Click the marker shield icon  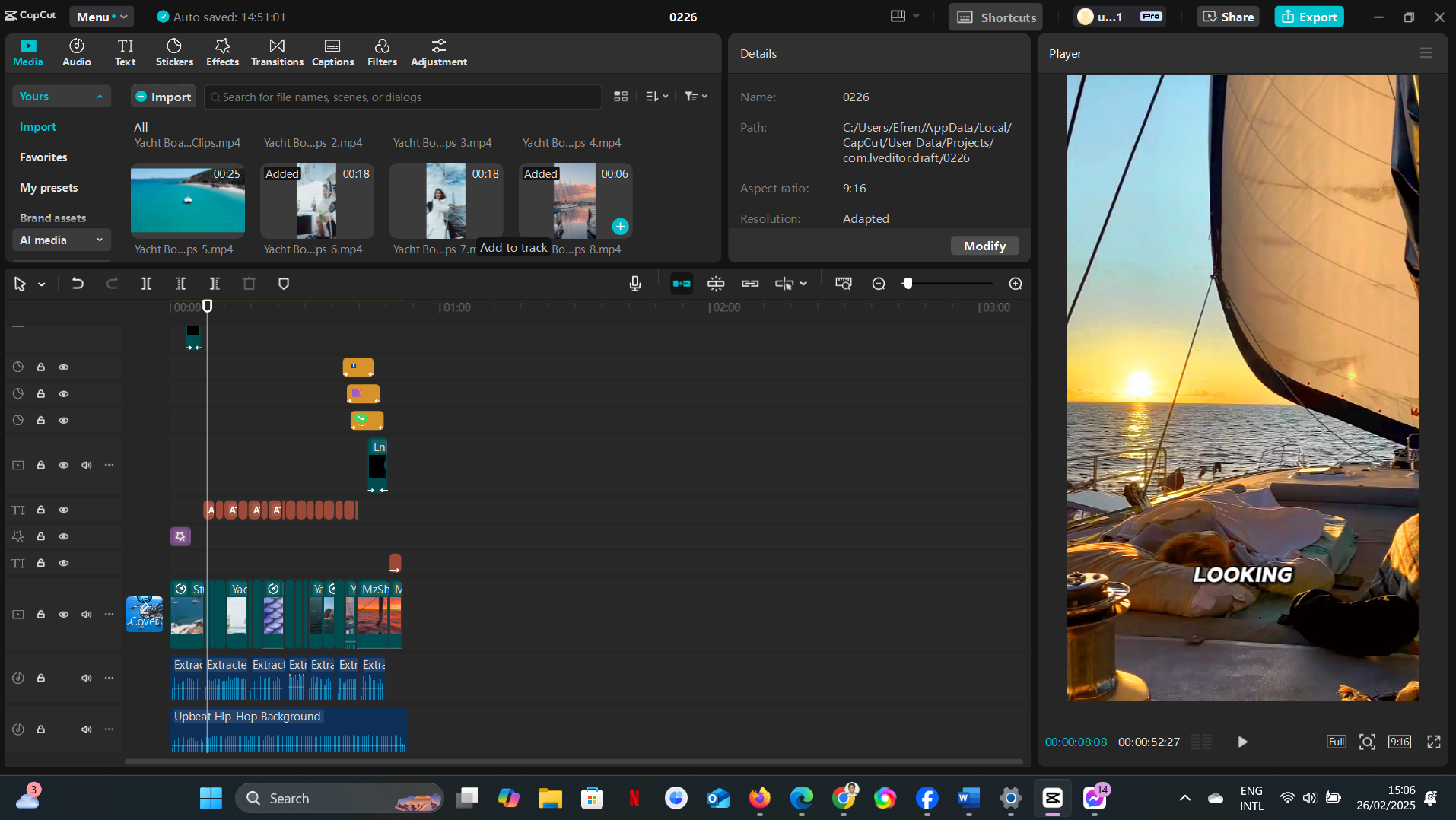tap(284, 284)
